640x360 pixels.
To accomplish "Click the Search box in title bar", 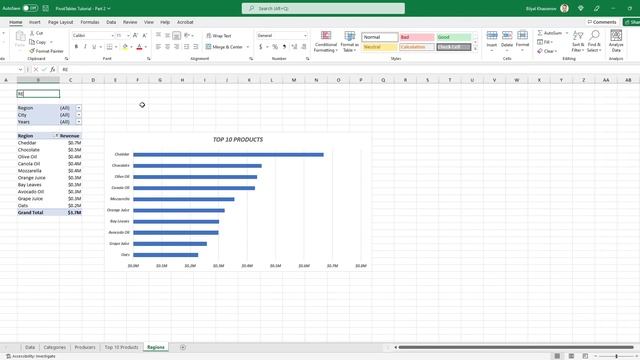I will [323, 8].
